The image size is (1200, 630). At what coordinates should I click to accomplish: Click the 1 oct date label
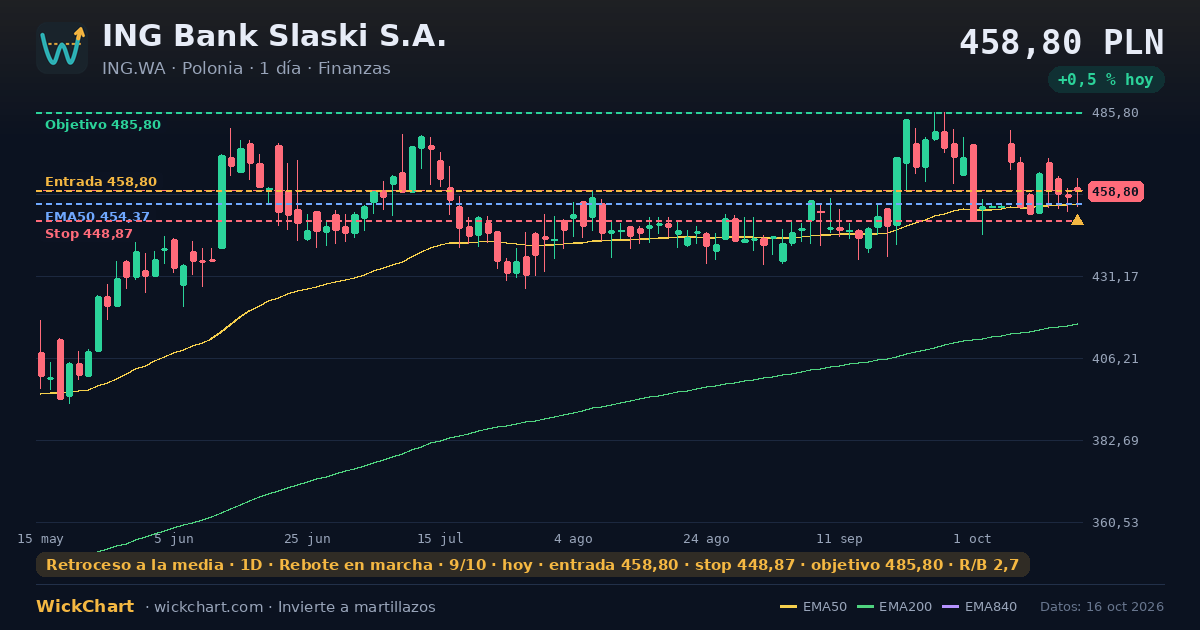click(972, 538)
